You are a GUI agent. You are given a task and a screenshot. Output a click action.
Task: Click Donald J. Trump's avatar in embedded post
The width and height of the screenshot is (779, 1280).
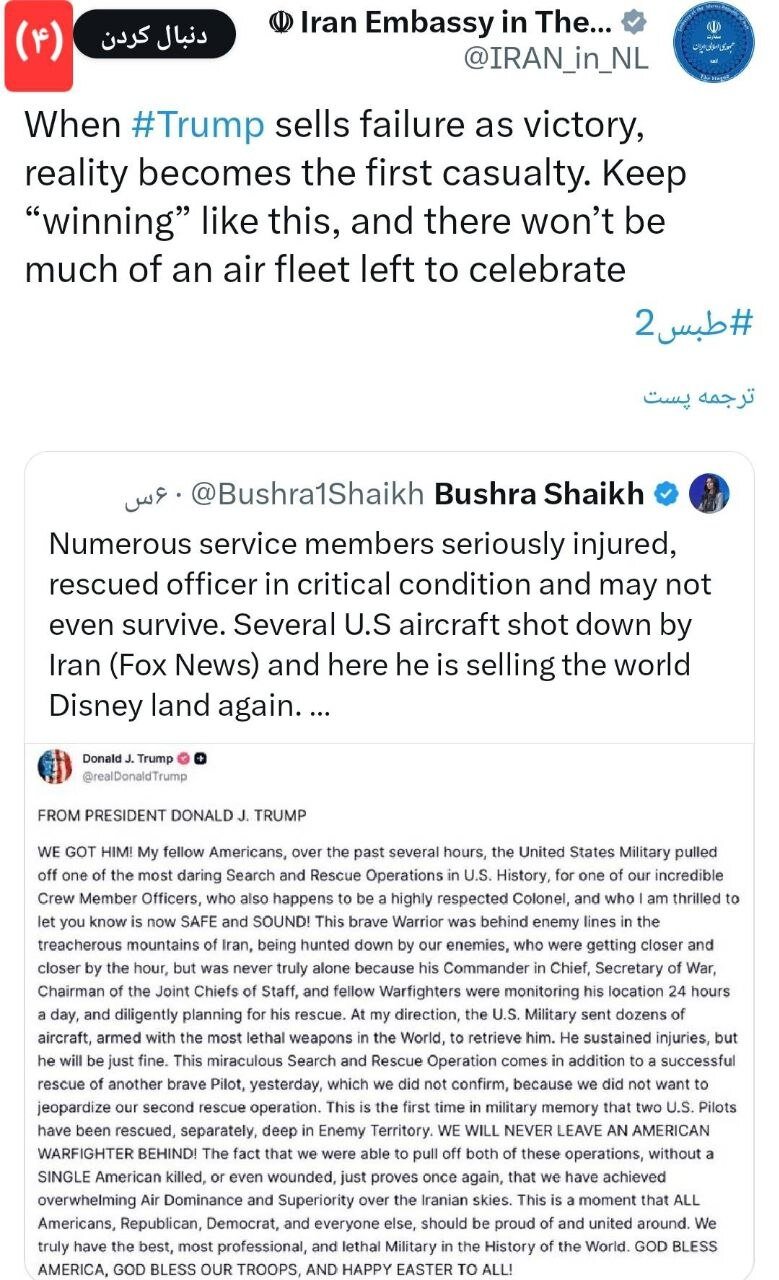(x=56, y=766)
